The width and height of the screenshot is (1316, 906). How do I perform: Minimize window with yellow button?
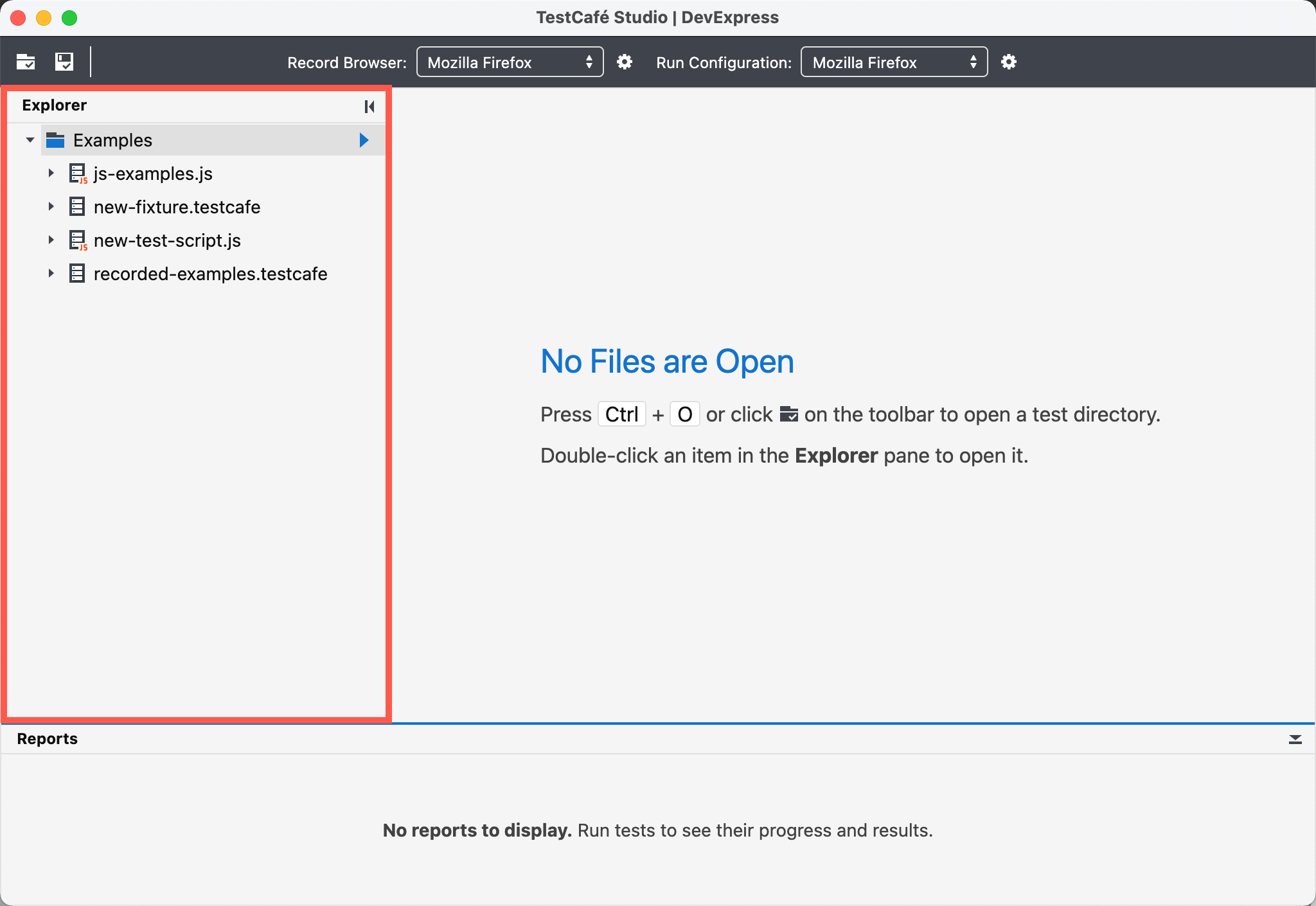(x=44, y=18)
